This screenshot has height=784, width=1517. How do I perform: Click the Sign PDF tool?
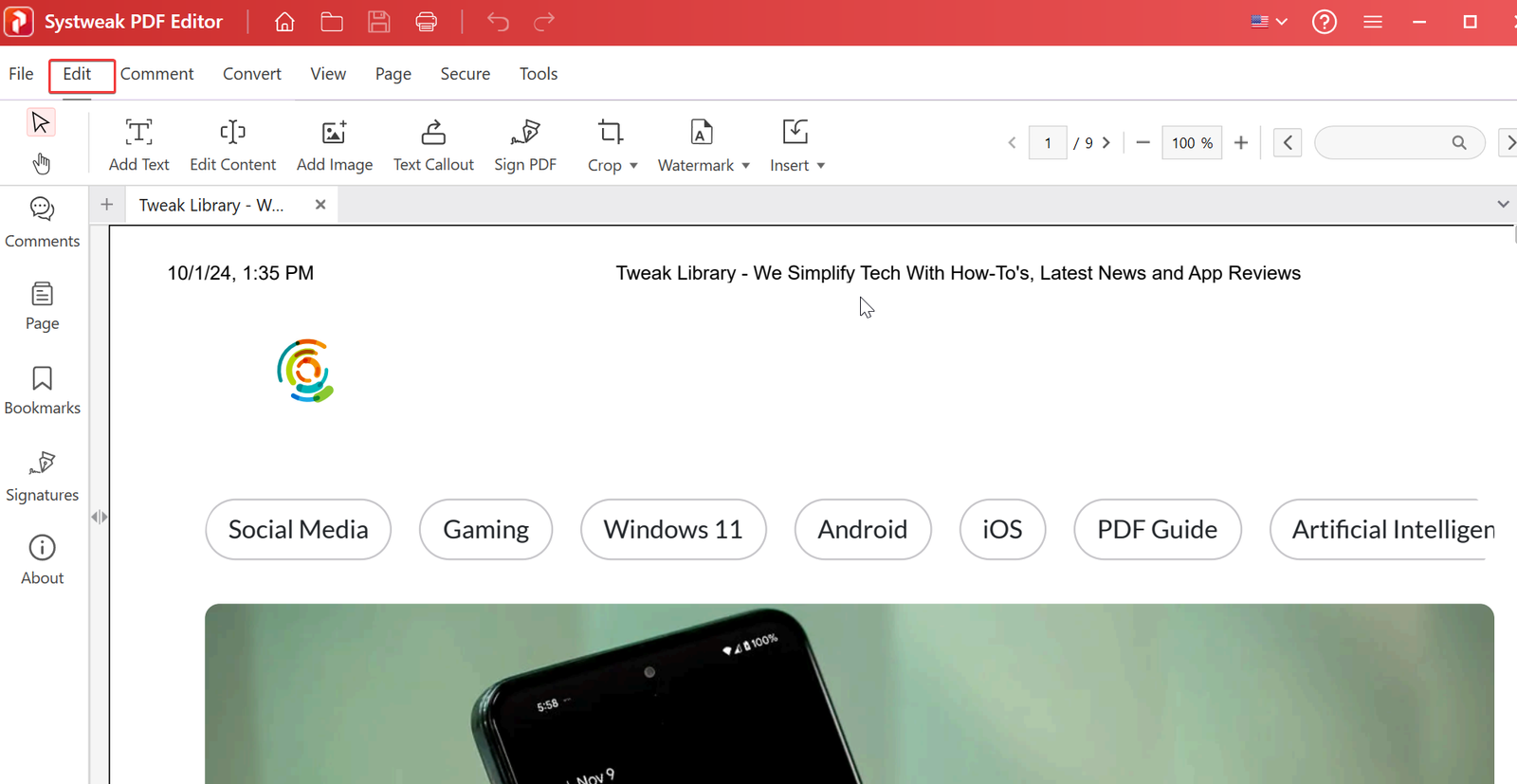pos(525,145)
